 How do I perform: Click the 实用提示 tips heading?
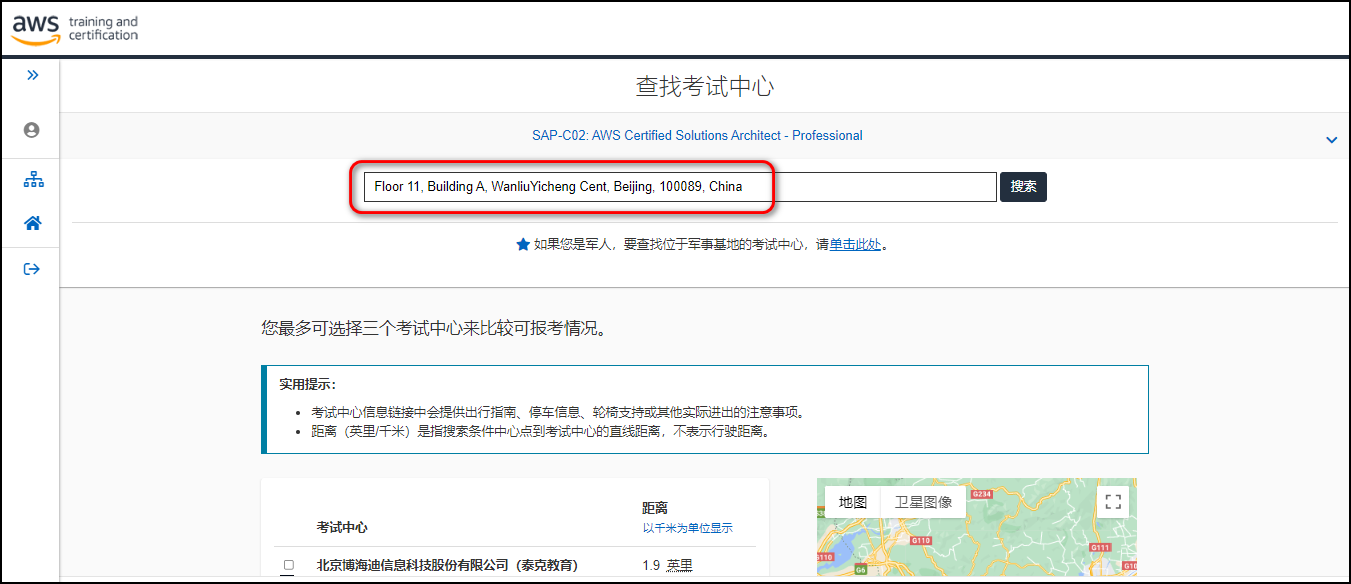click(x=308, y=384)
